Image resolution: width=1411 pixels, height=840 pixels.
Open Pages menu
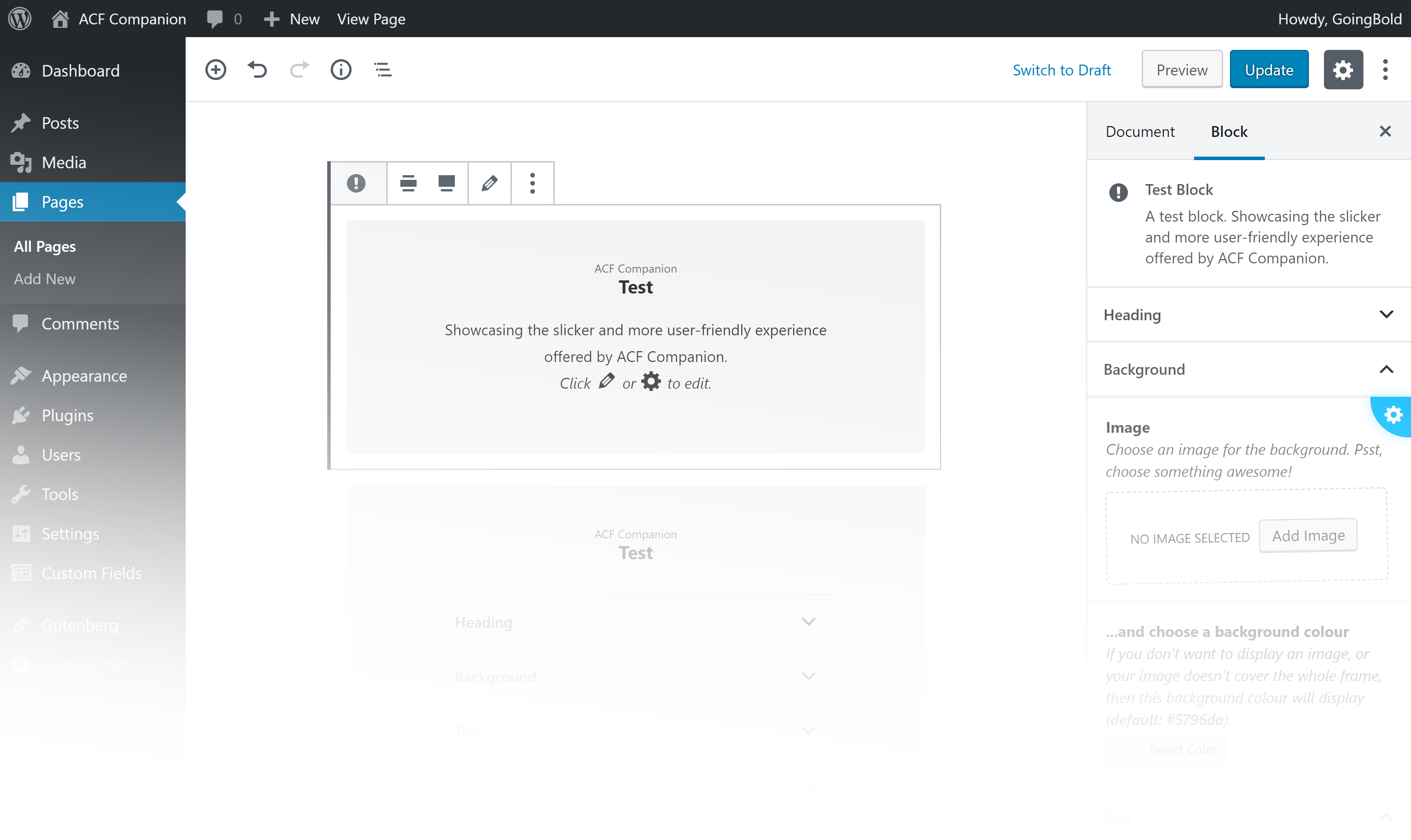pyautogui.click(x=93, y=202)
